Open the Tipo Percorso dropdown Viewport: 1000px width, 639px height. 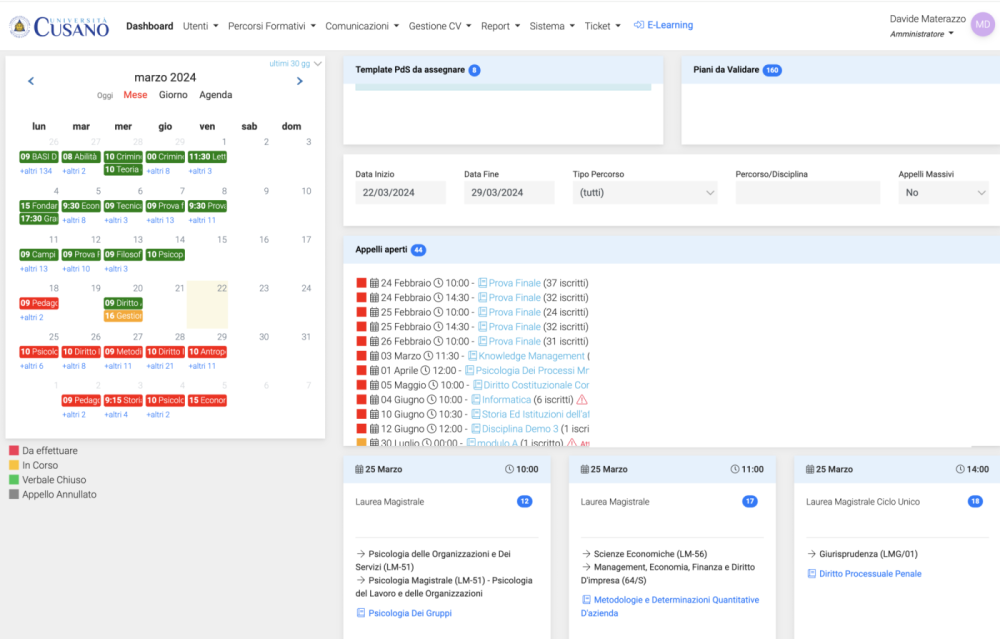tap(644, 192)
